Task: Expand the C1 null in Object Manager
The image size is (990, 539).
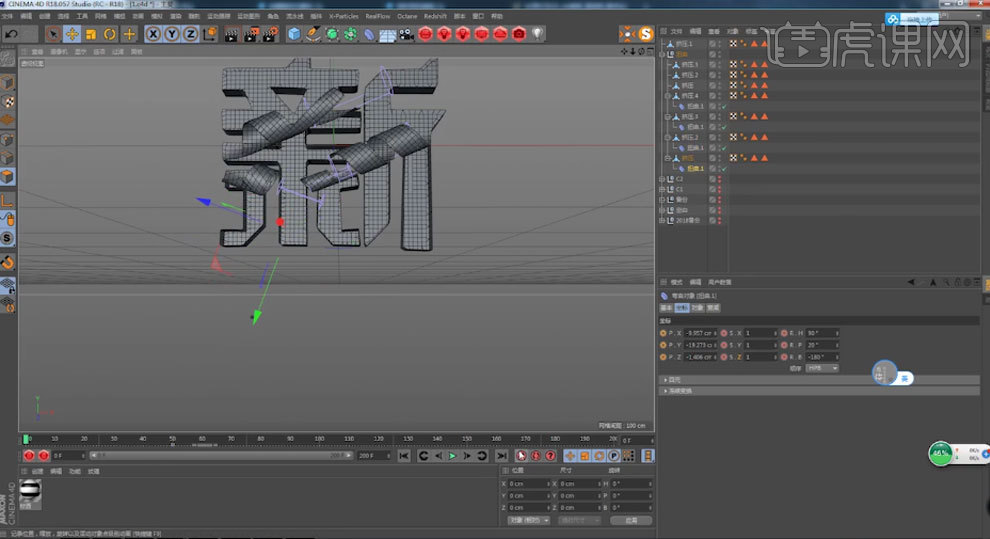Action: pyautogui.click(x=662, y=189)
